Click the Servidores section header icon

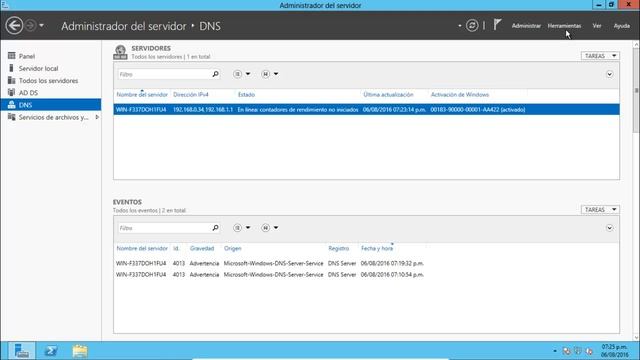[120, 52]
